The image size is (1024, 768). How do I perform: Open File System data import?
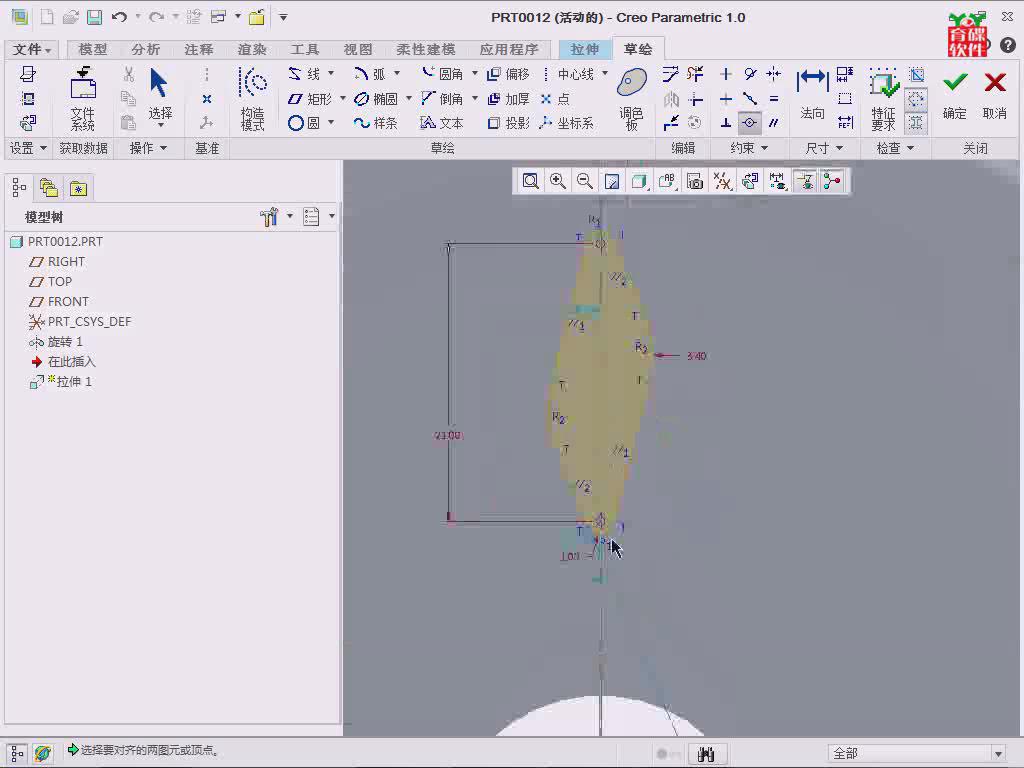coord(83,98)
